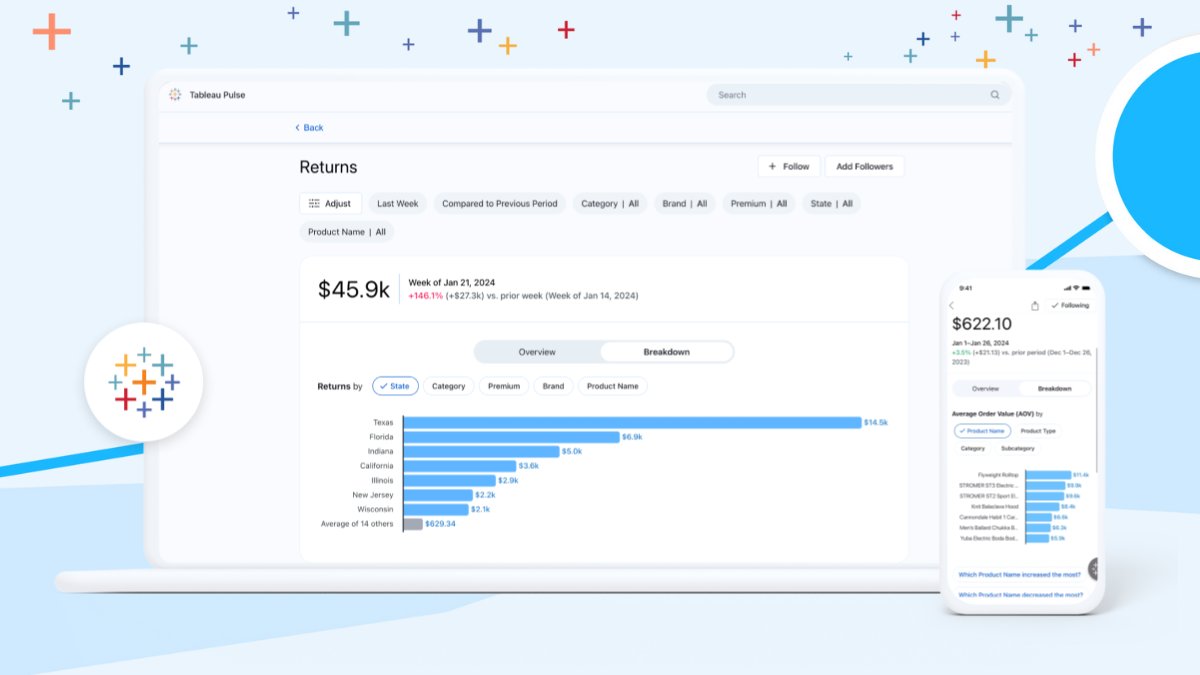Tap the floating round button on phone edge
Image resolution: width=1200 pixels, height=675 pixels.
[1093, 569]
